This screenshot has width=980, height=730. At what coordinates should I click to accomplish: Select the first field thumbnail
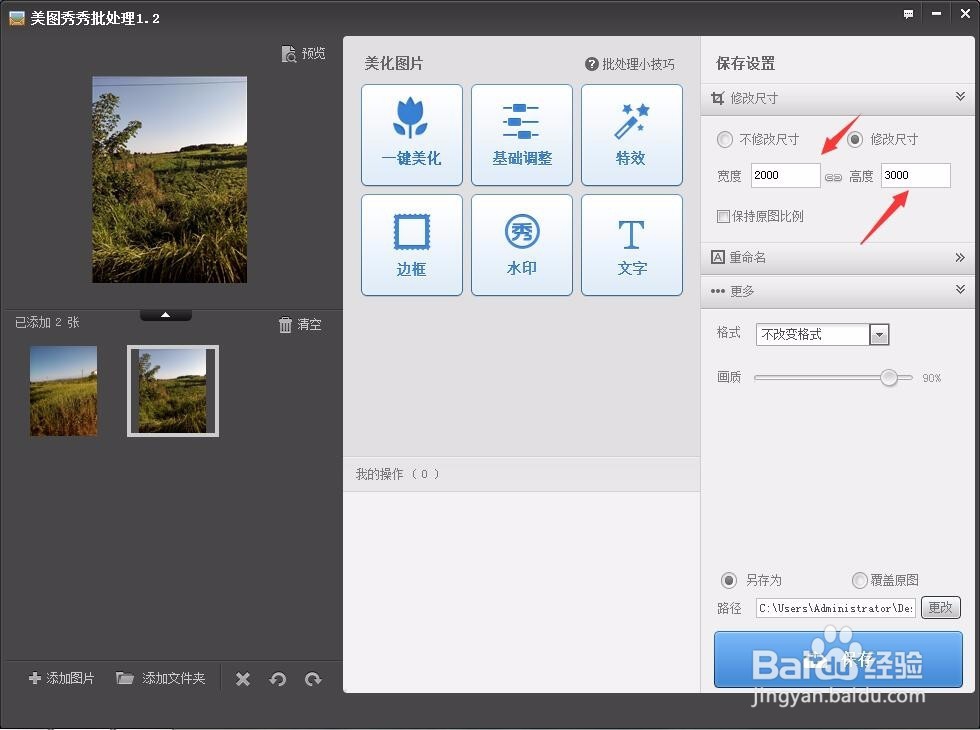[64, 391]
